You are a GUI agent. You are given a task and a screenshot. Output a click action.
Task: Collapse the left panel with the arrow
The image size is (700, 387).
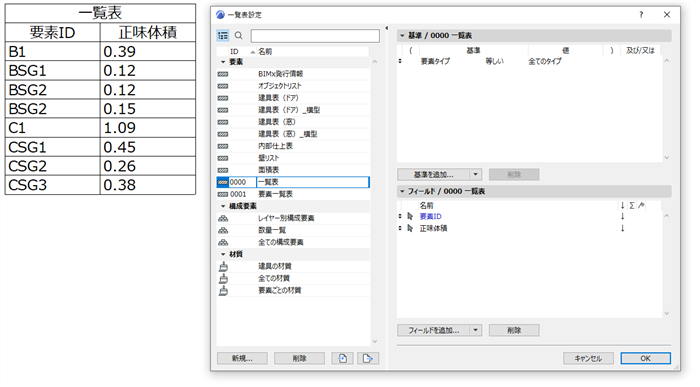(387, 28)
